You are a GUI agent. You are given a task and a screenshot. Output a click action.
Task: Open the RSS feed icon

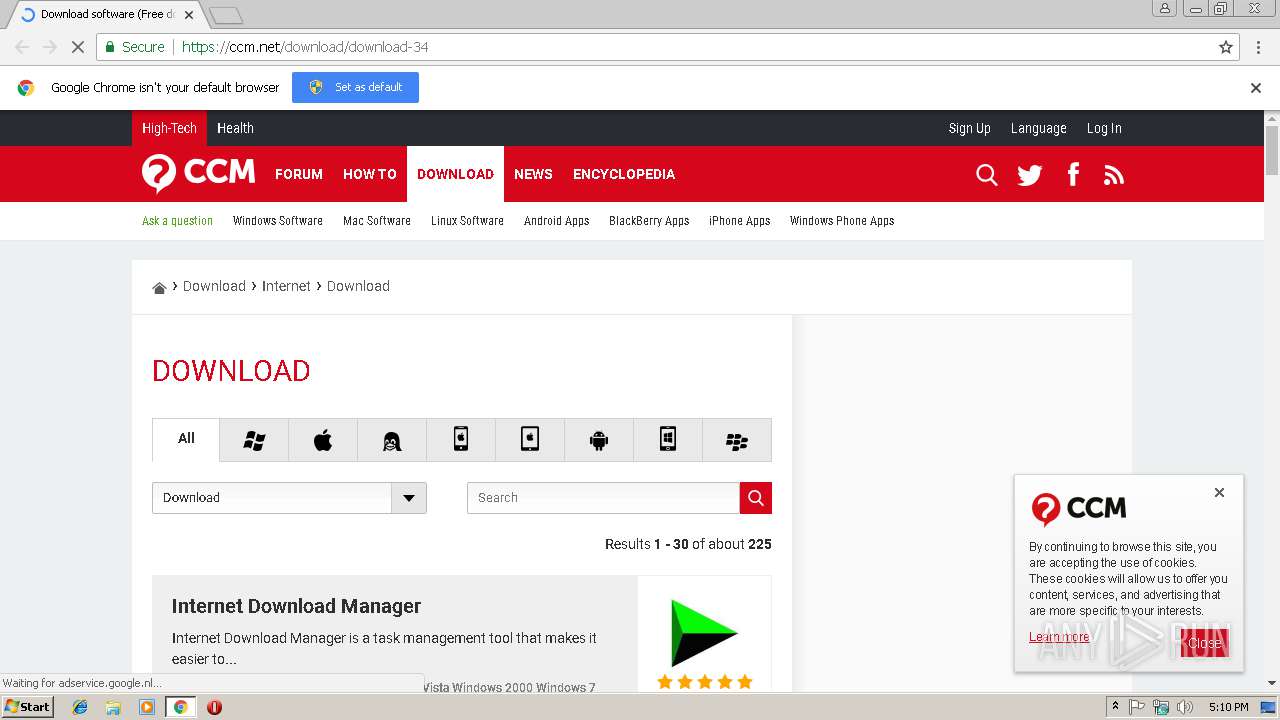pos(1114,175)
